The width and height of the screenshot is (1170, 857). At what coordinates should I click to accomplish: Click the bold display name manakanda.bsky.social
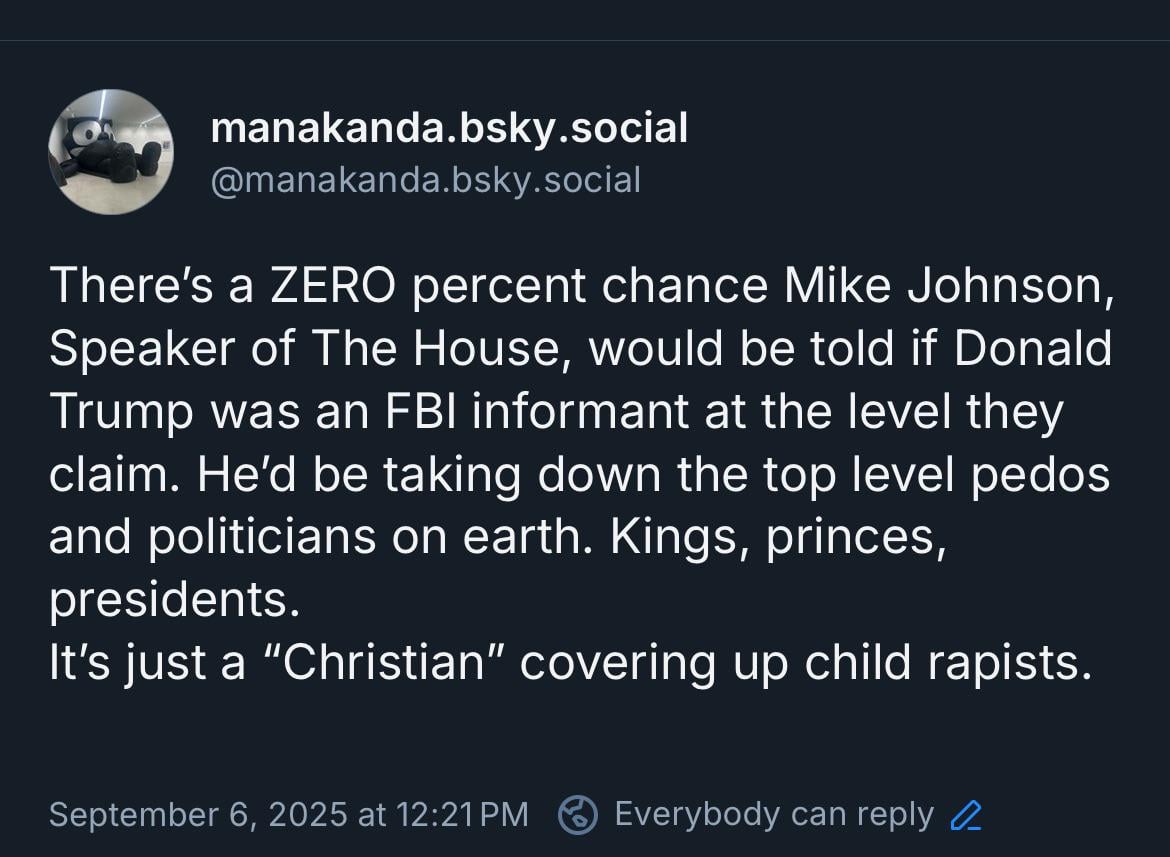(x=449, y=128)
